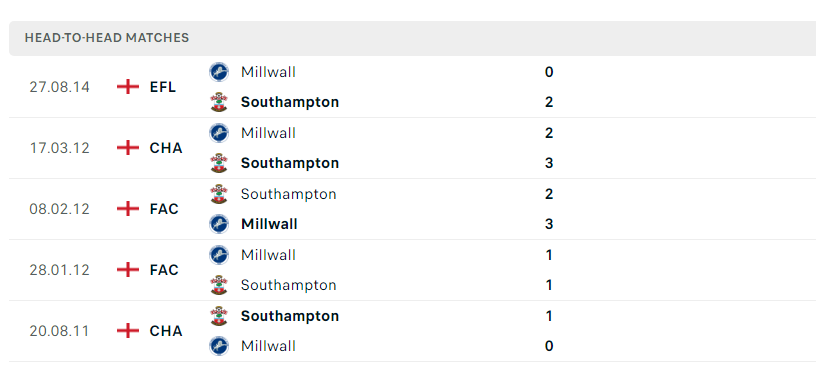Click England flag beside EFL label
The image size is (816, 368).
(x=128, y=87)
